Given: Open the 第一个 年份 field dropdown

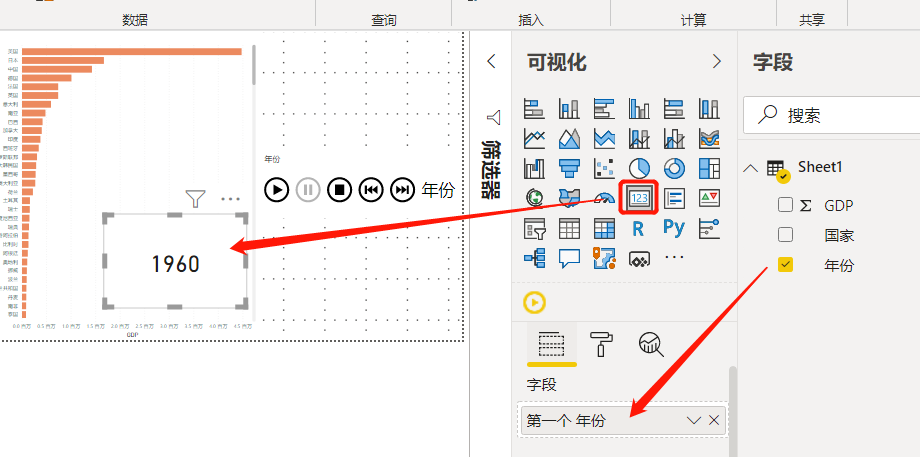Looking at the screenshot, I should pos(694,420).
